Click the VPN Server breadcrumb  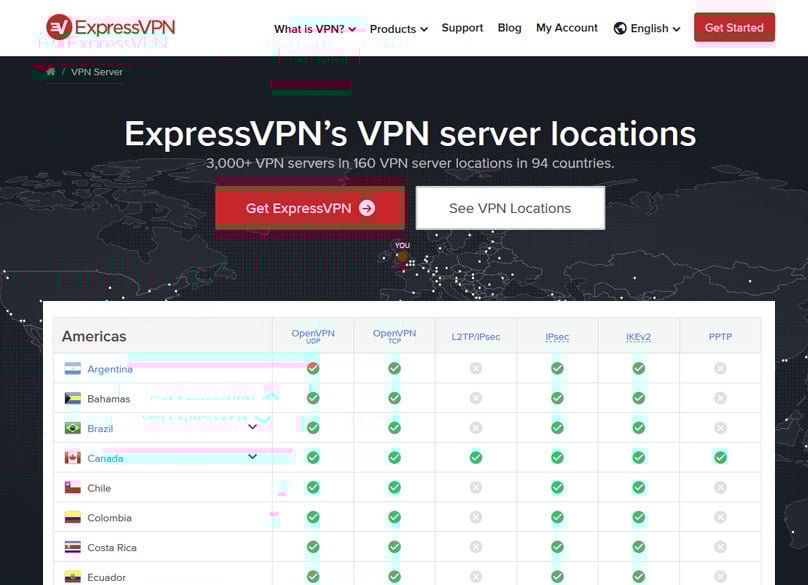[97, 72]
